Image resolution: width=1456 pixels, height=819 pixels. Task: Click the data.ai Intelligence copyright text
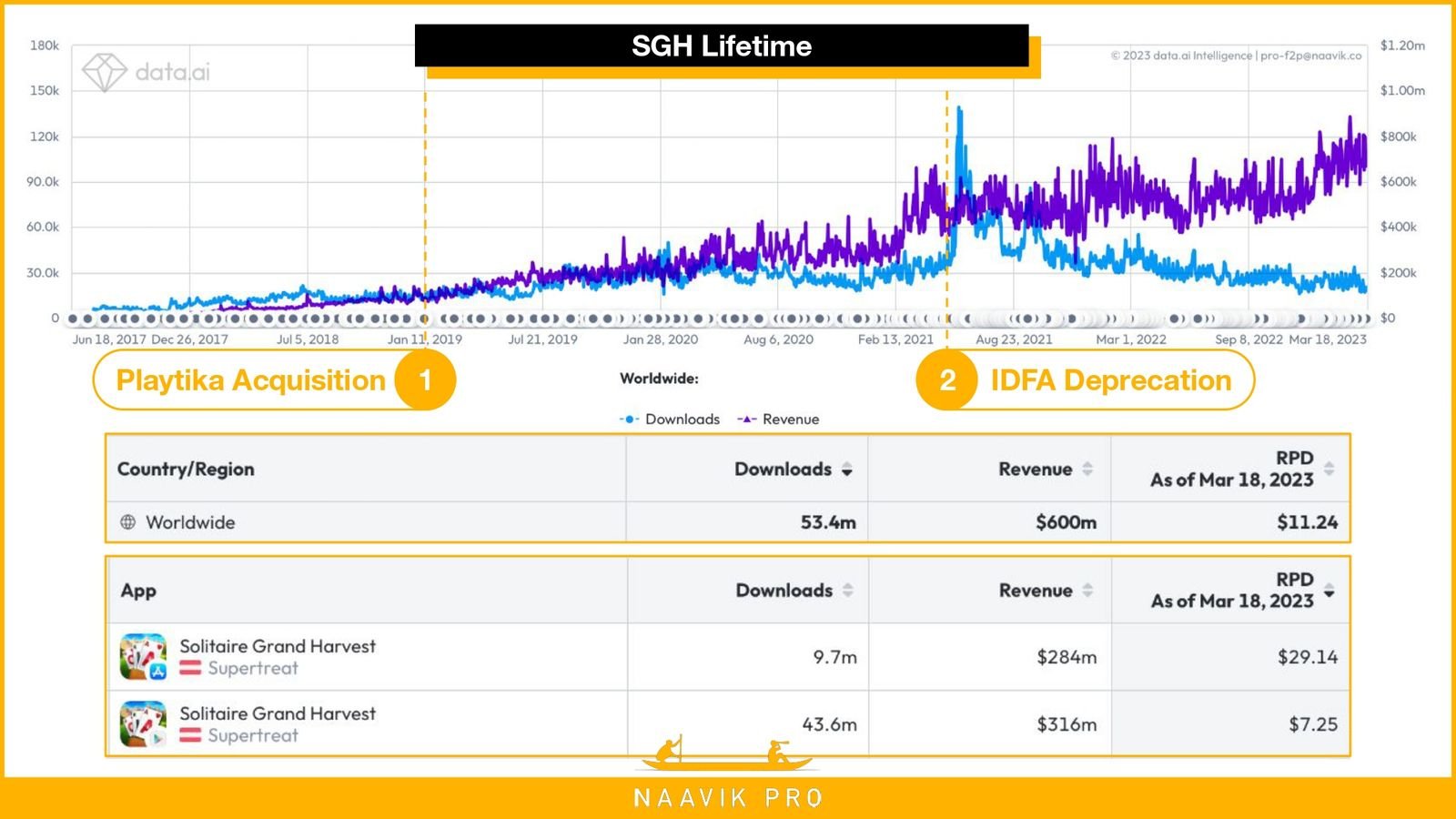coord(1236,56)
